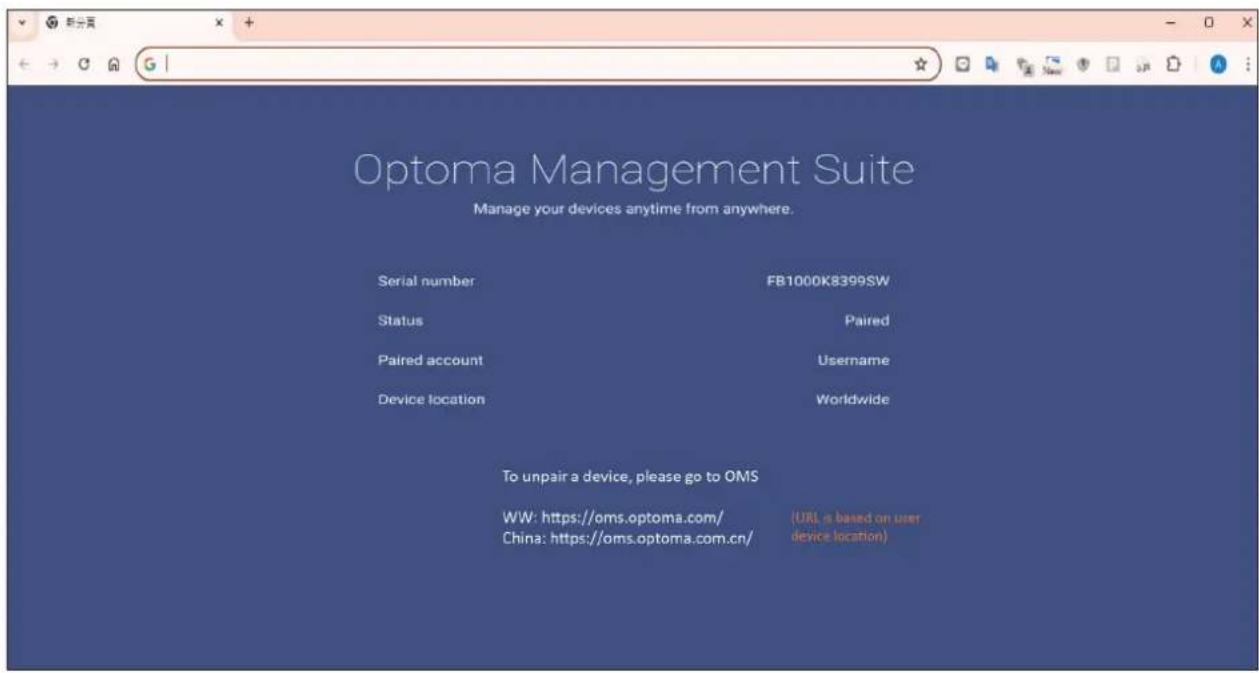
Task: Maximize the browser window
Action: (x=1209, y=21)
